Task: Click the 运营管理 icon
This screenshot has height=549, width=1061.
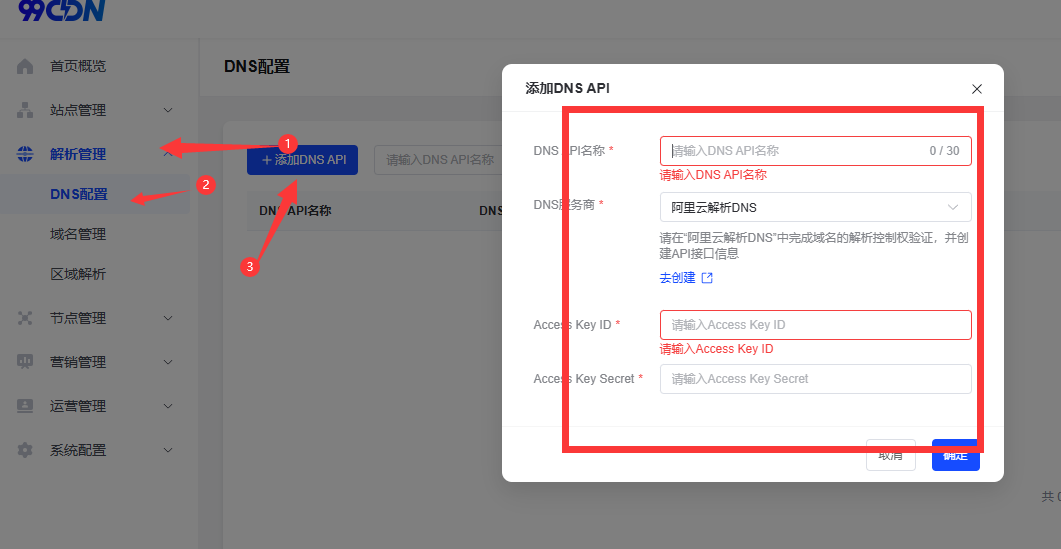Action: 25,406
